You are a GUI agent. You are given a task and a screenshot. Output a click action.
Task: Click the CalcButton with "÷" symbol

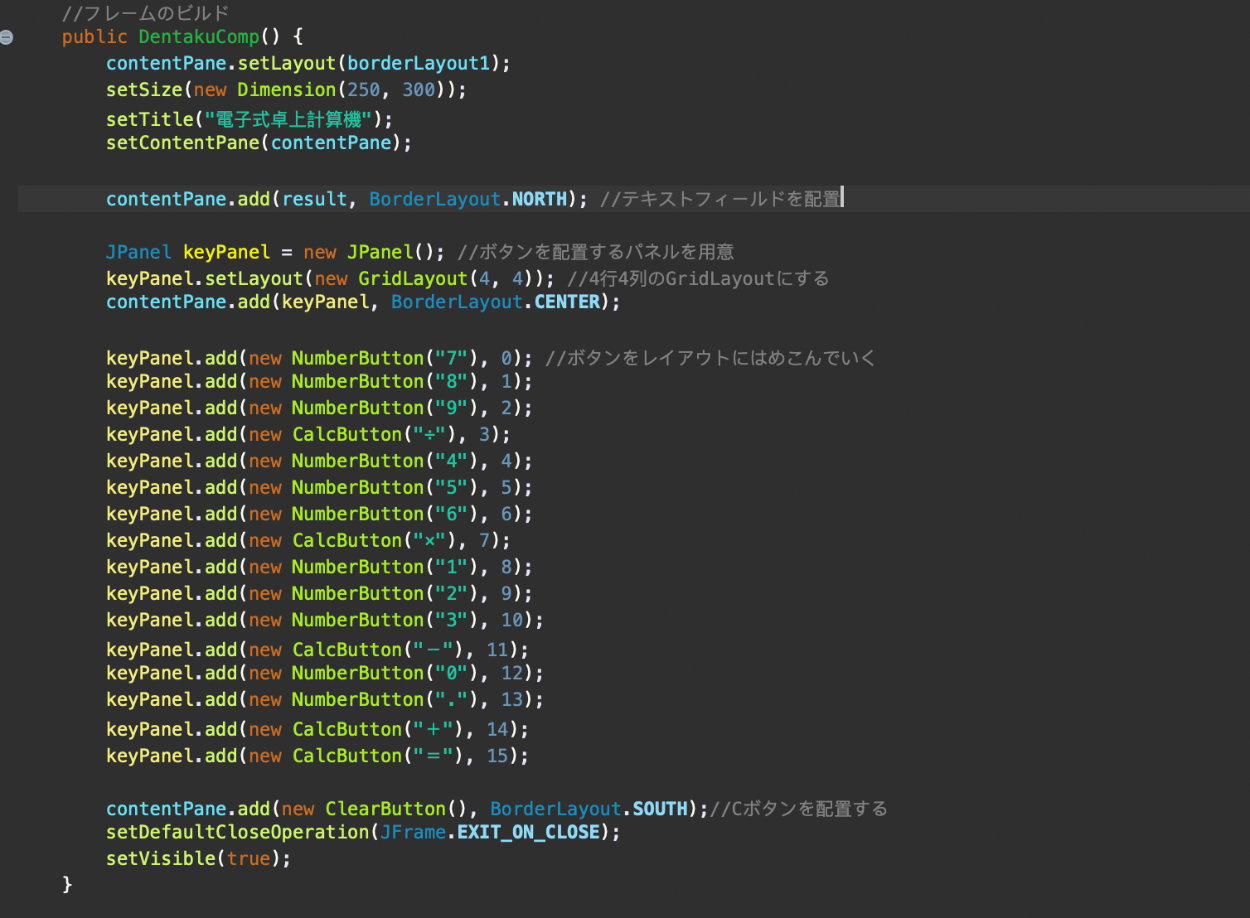[x=347, y=434]
